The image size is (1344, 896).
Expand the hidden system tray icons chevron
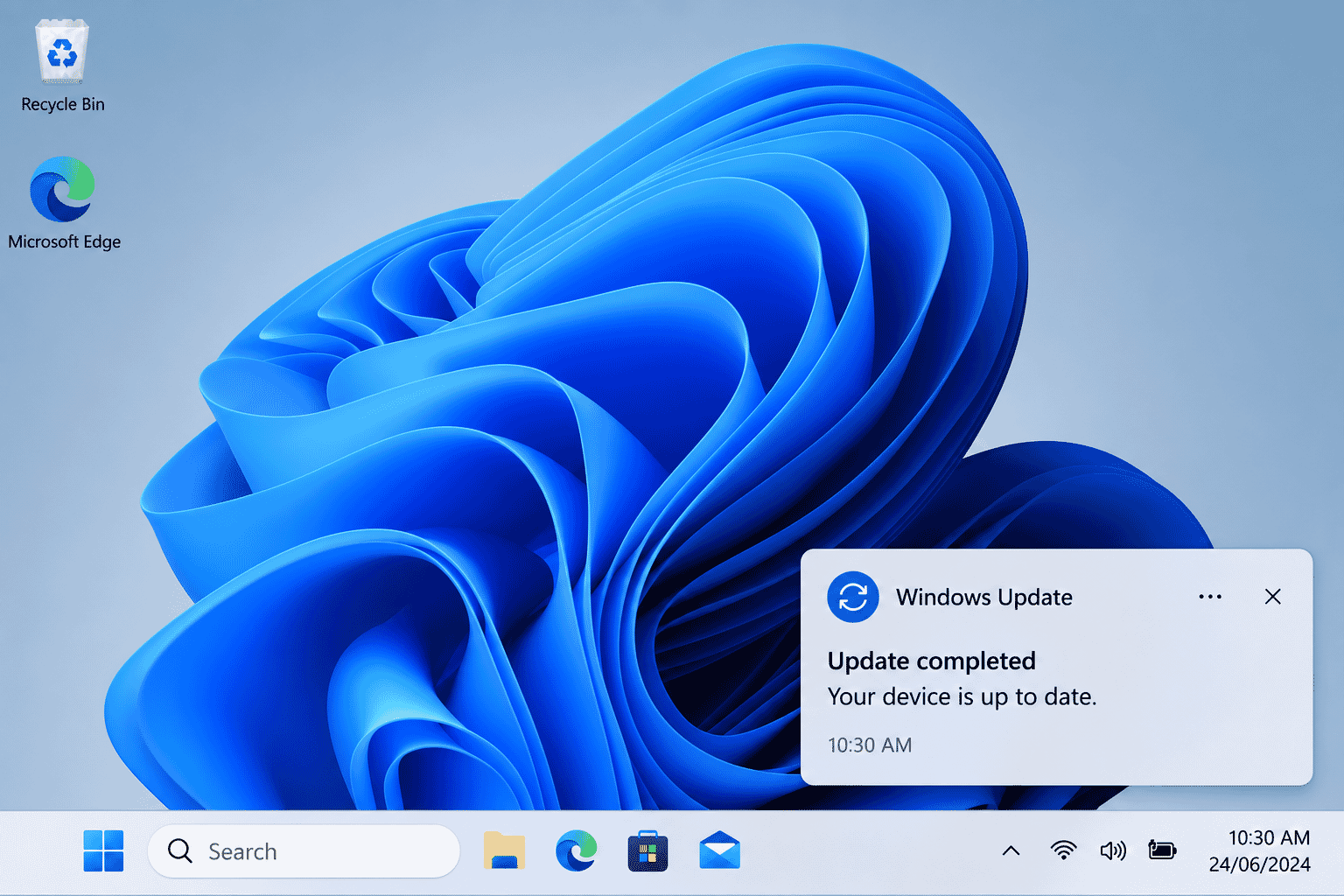click(1011, 850)
